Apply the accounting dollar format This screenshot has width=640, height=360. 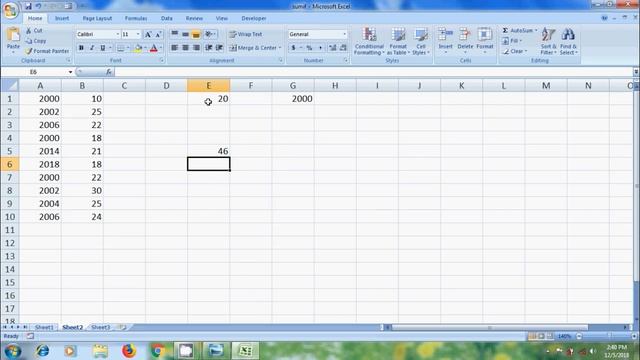pyautogui.click(x=293, y=48)
